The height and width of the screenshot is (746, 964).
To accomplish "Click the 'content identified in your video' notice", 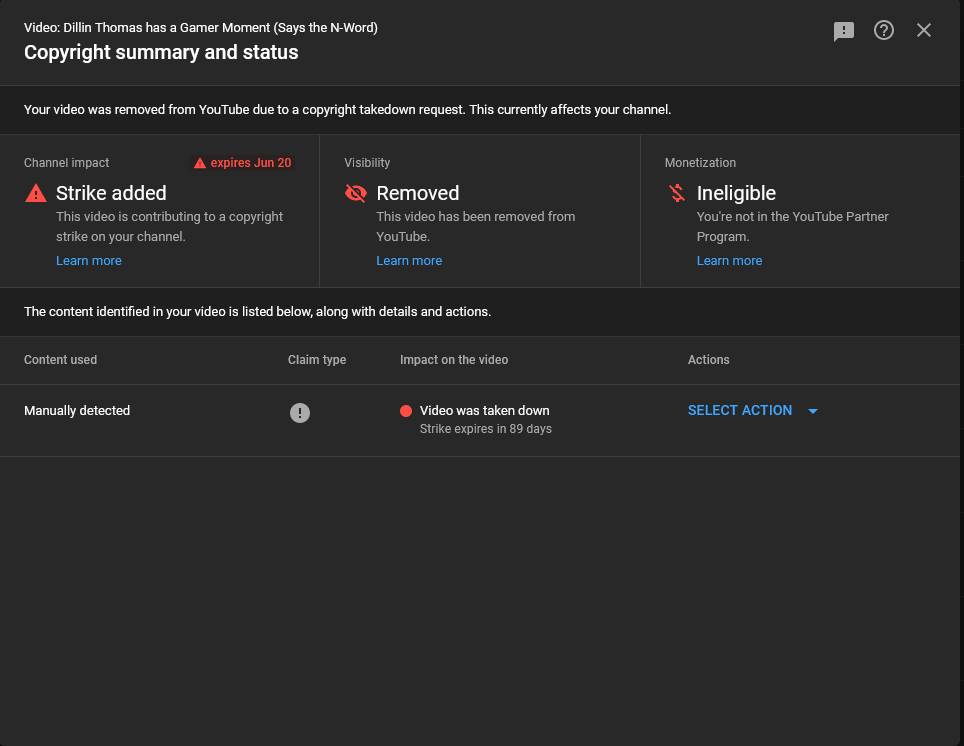I will click(258, 312).
